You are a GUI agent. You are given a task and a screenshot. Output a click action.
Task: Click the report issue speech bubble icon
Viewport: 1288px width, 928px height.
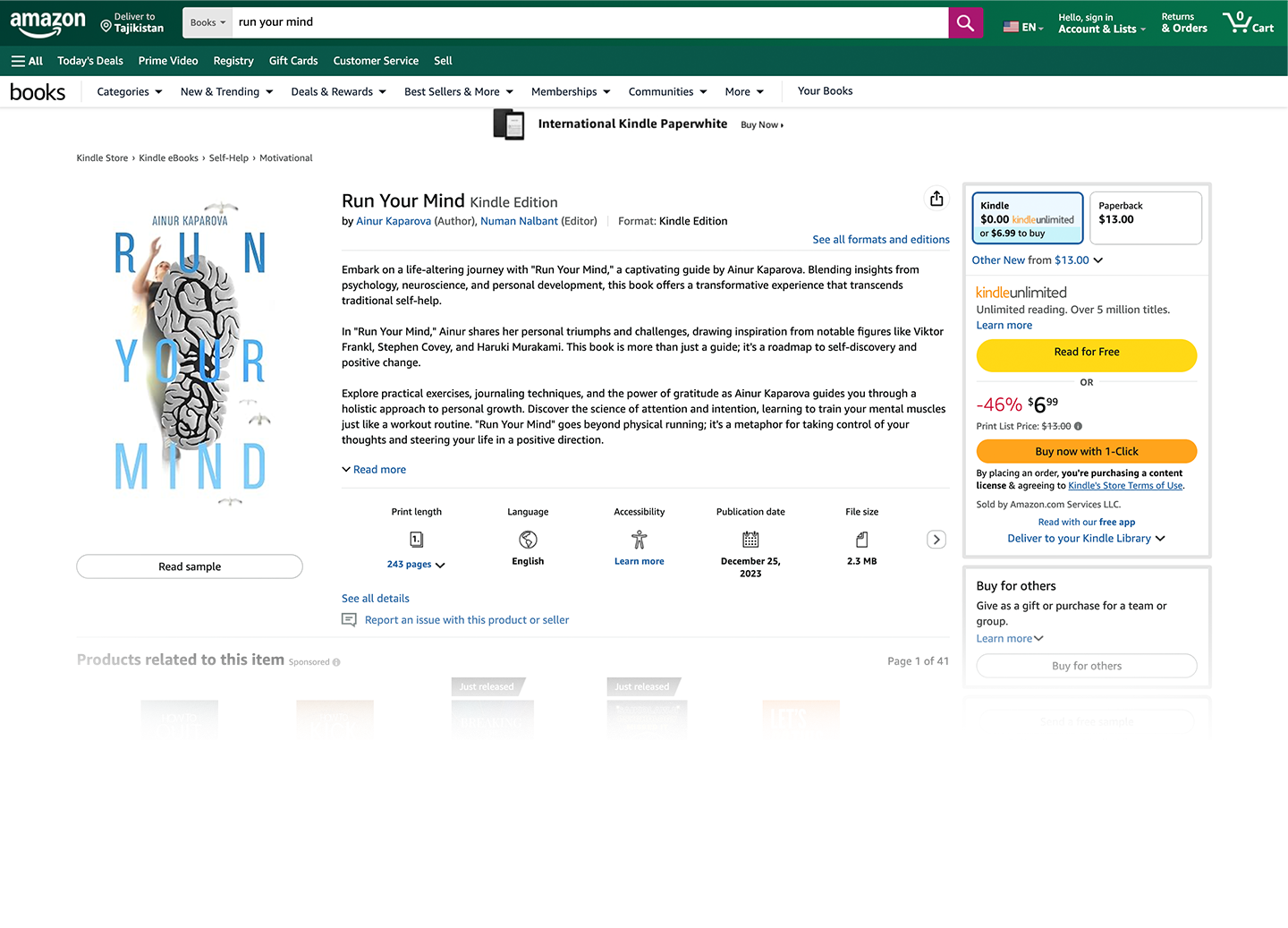349,619
